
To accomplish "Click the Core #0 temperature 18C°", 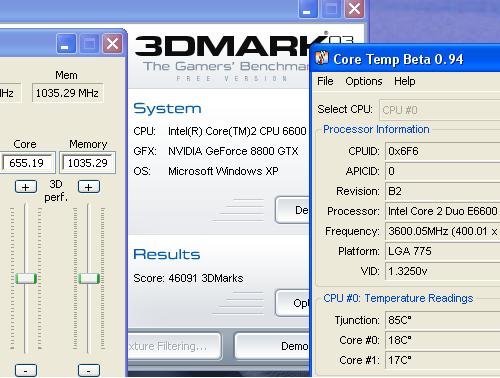I will pyautogui.click(x=442, y=340).
